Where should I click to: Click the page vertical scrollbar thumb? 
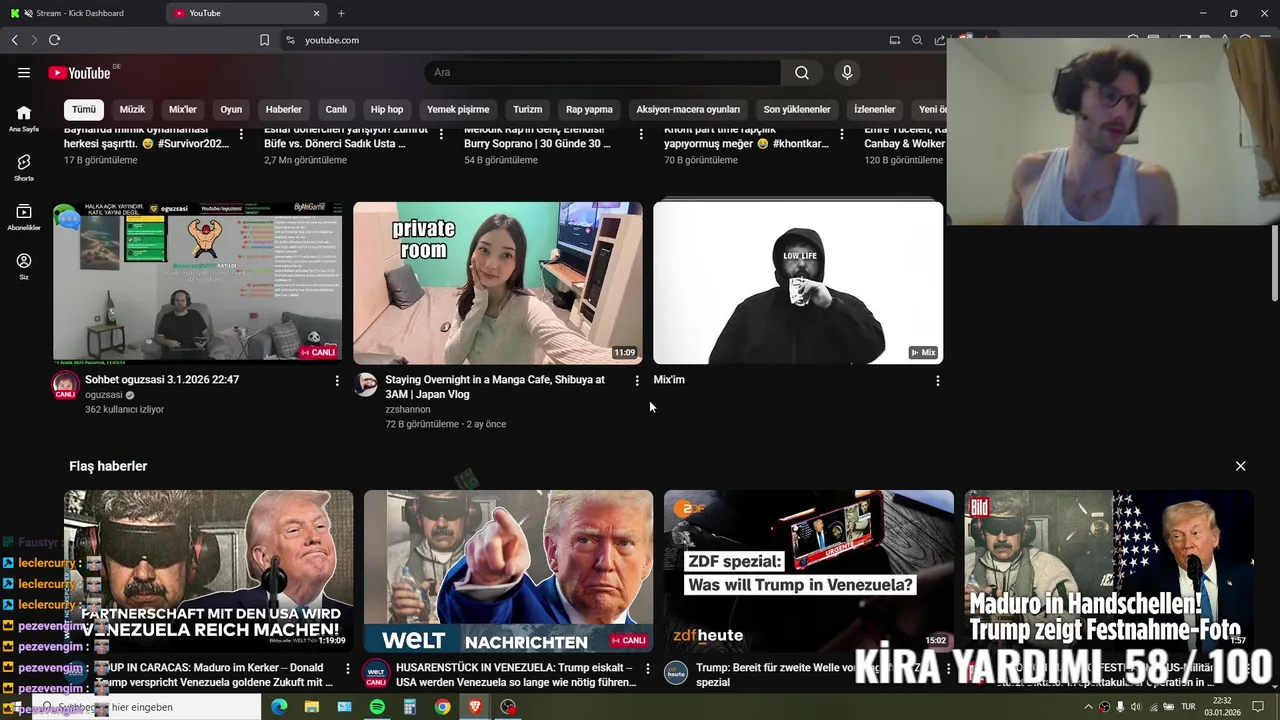(x=1275, y=263)
